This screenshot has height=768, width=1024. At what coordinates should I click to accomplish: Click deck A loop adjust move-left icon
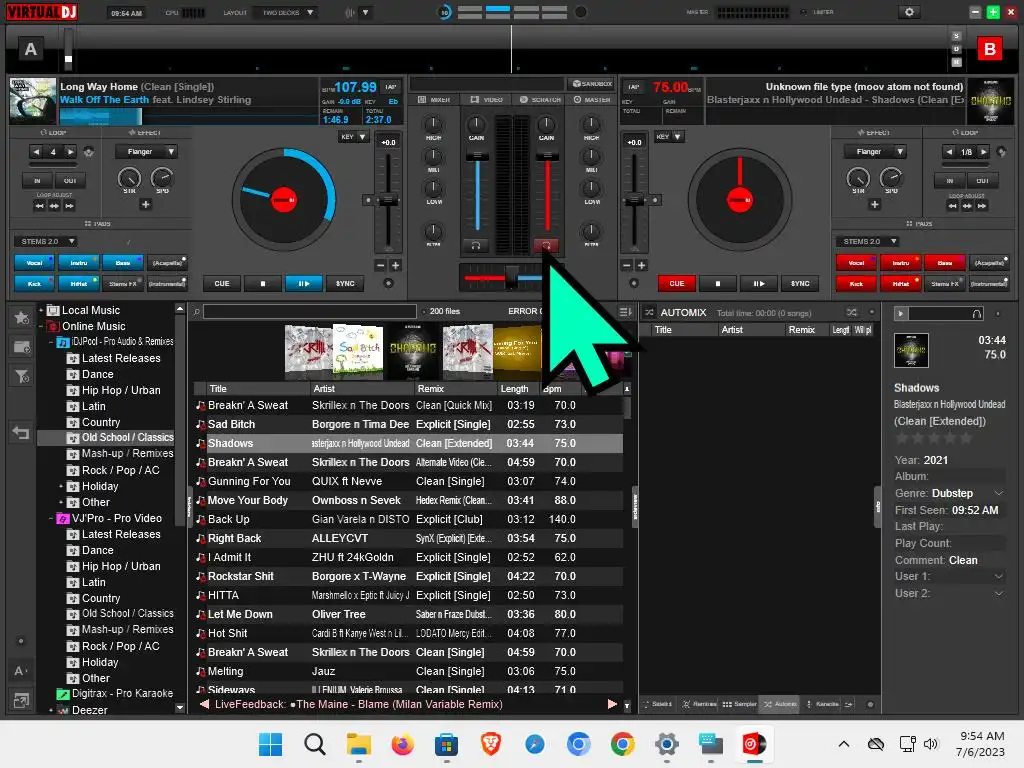tap(40, 206)
